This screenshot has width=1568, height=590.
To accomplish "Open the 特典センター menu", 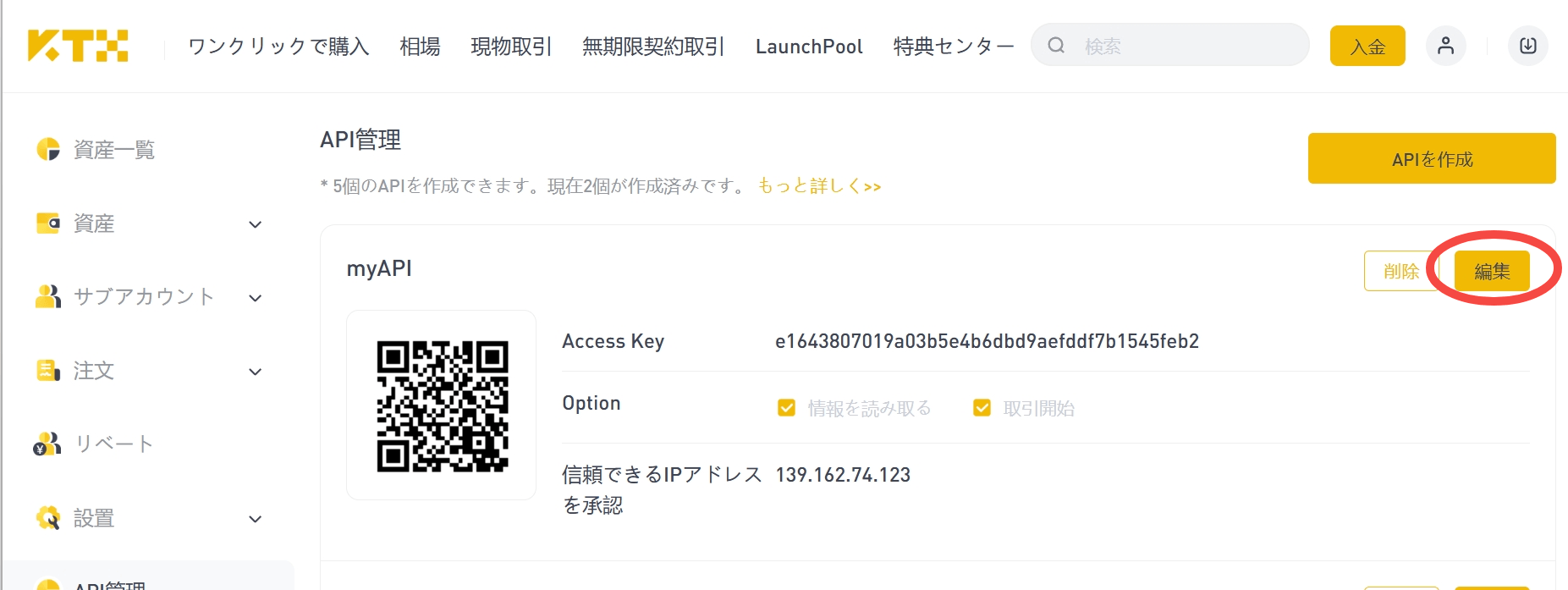I will pos(954,47).
